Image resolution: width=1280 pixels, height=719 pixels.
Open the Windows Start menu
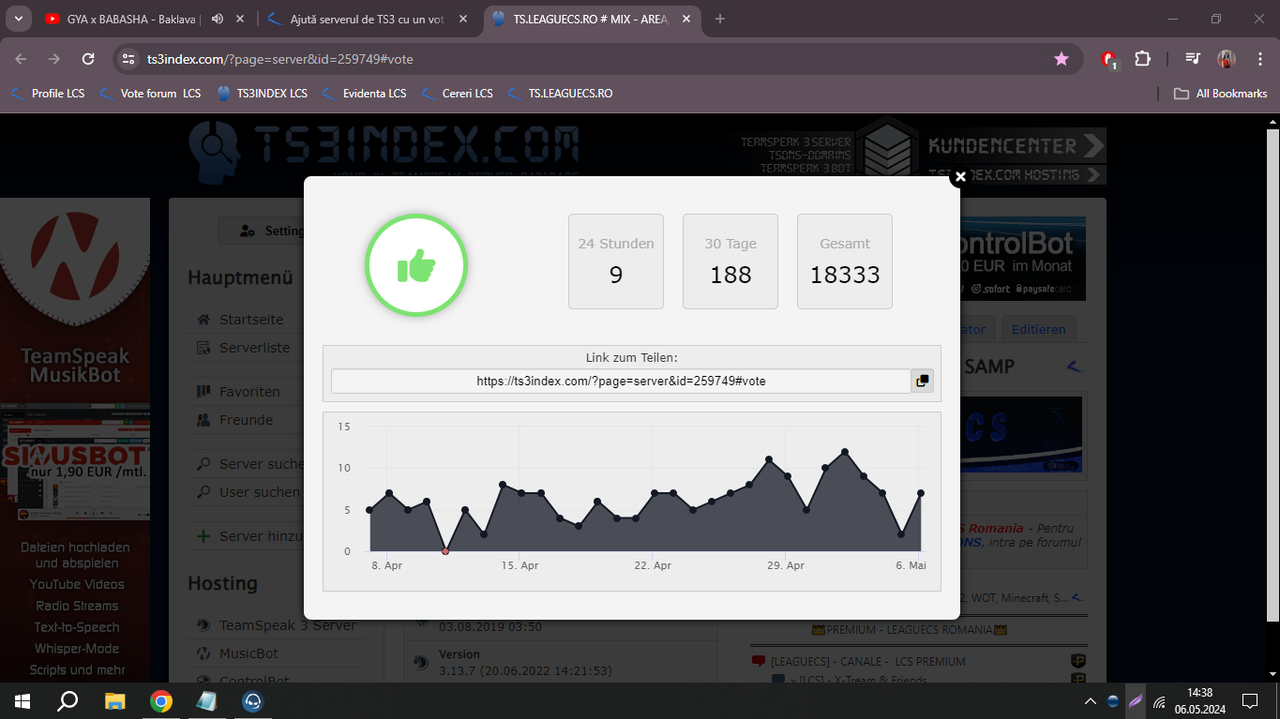pos(23,701)
